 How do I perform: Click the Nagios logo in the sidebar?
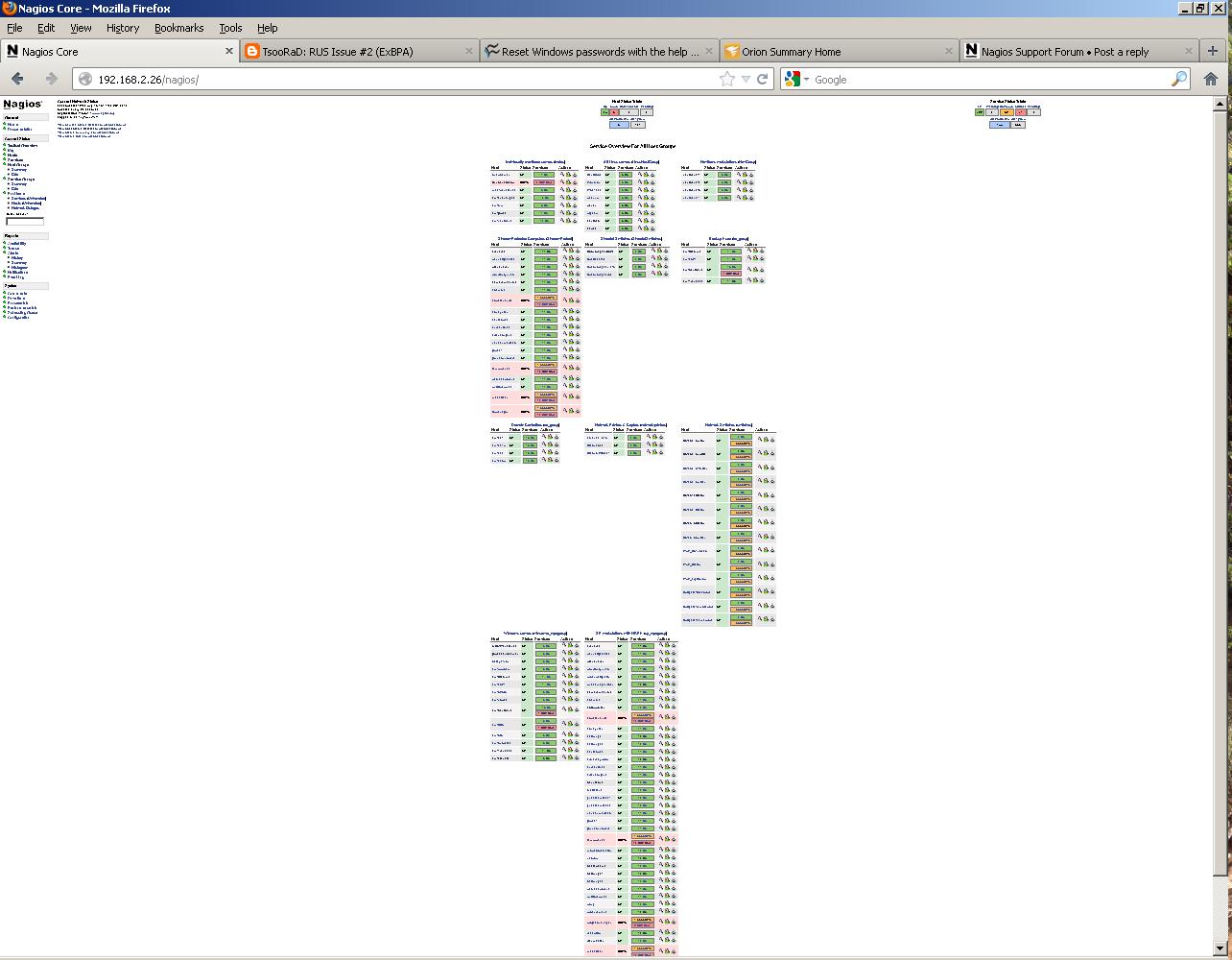coord(22,104)
